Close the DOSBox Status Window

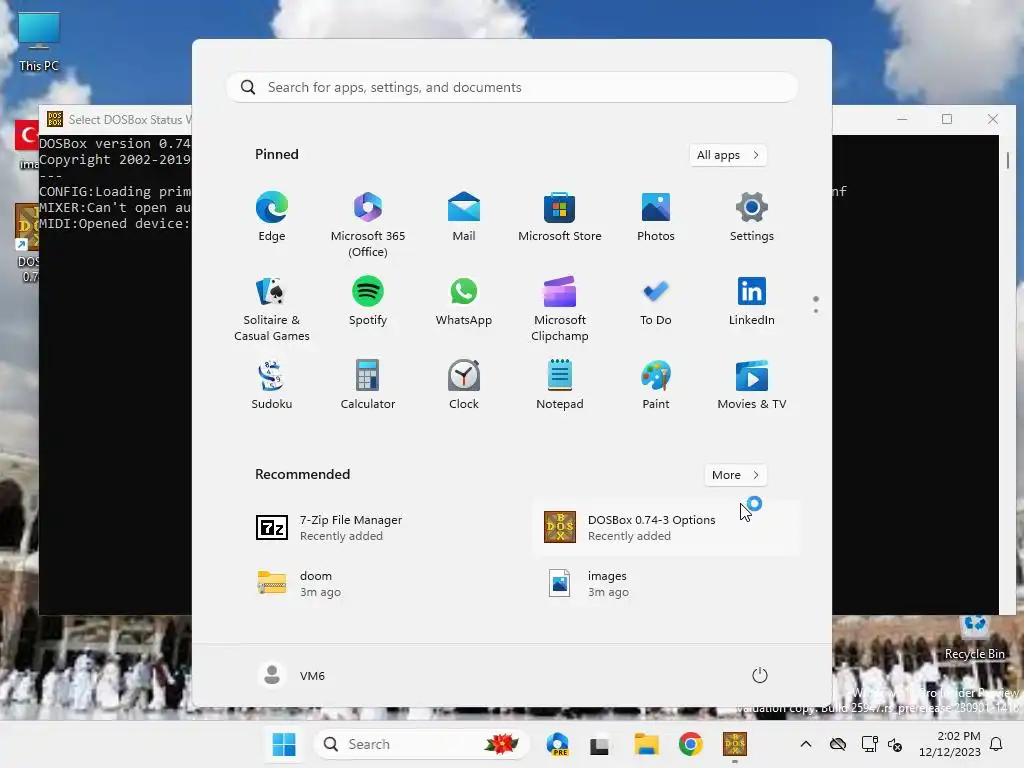pyautogui.click(x=993, y=119)
